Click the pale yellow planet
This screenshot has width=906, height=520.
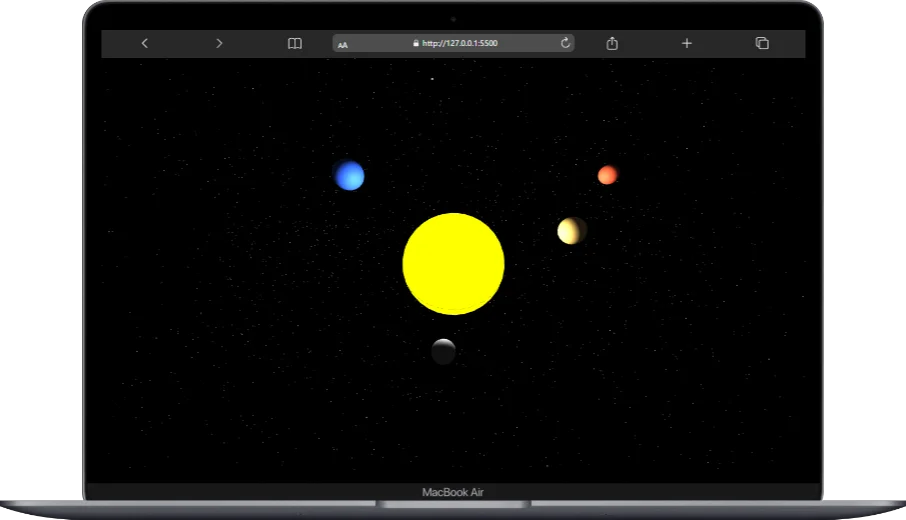[572, 231]
